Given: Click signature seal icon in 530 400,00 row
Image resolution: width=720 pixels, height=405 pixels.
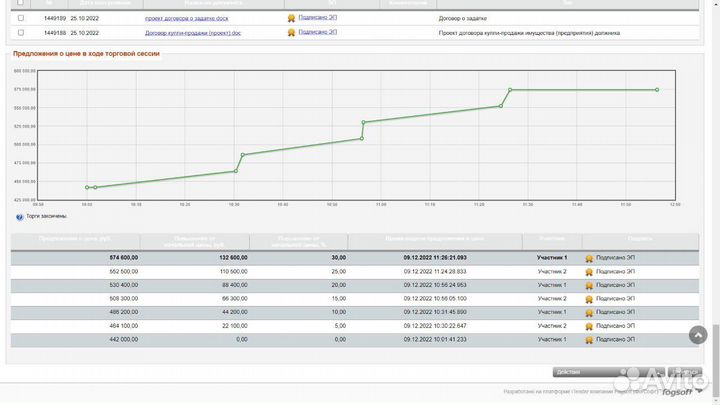Looking at the screenshot, I should pos(589,285).
